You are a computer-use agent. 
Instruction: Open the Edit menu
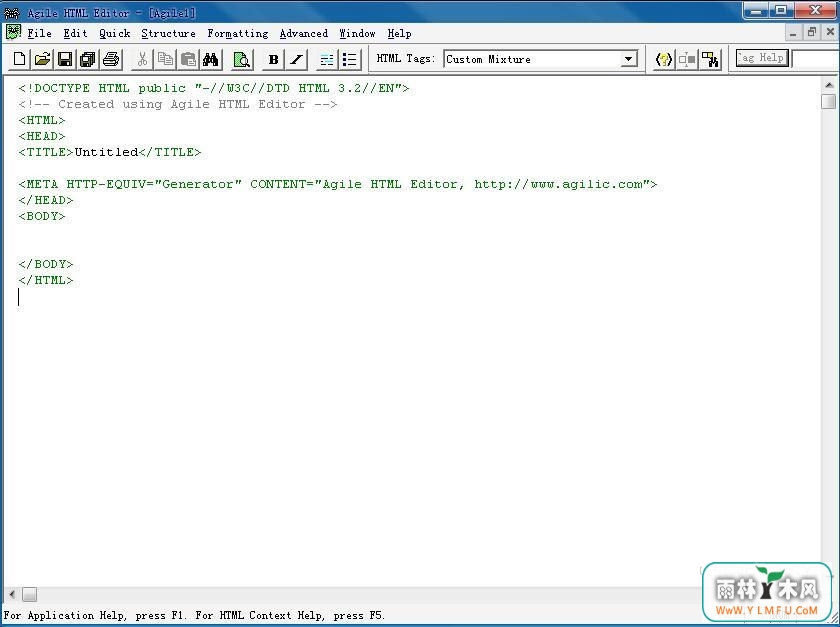(75, 33)
